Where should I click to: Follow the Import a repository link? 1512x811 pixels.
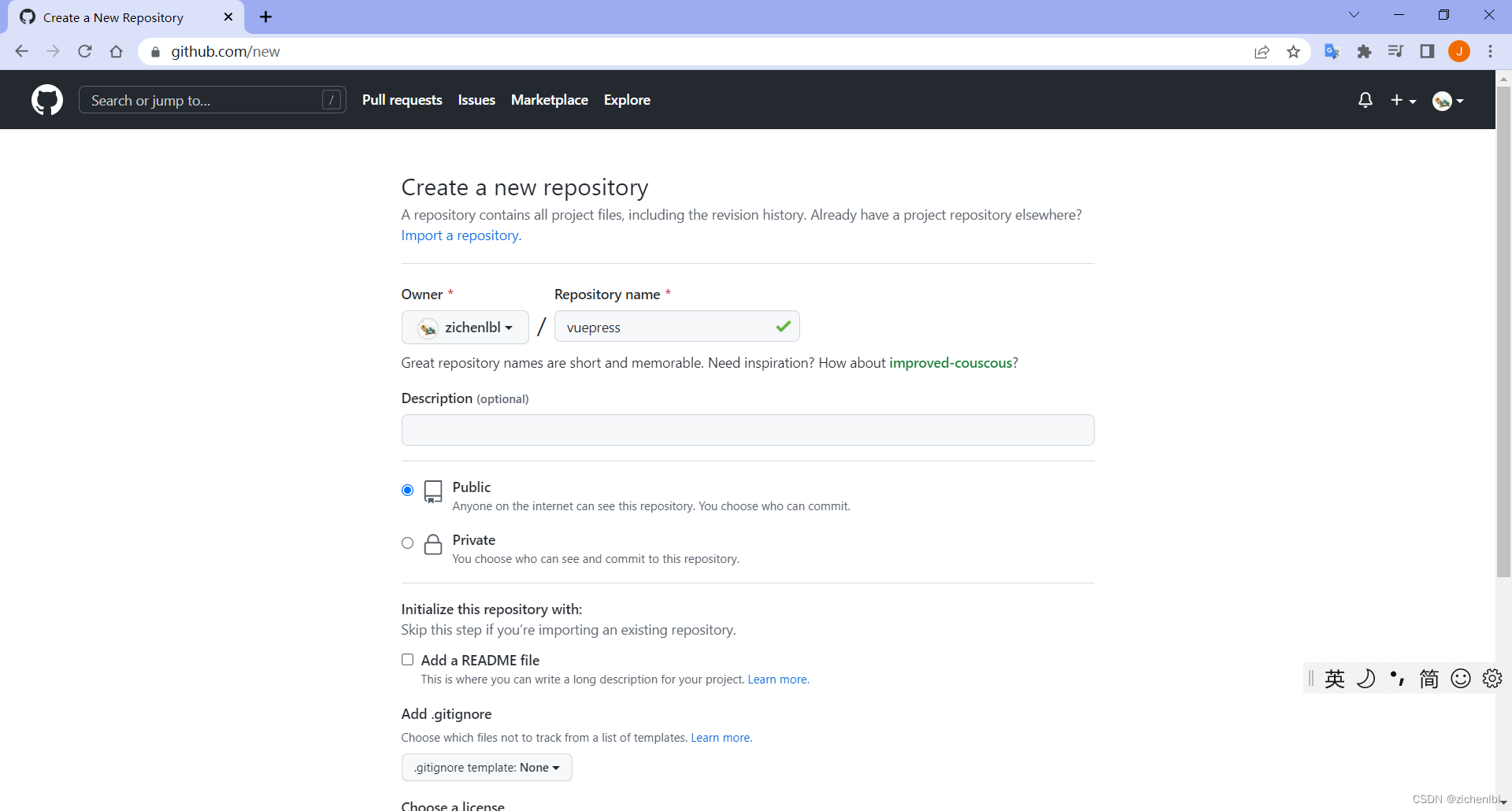(x=461, y=235)
